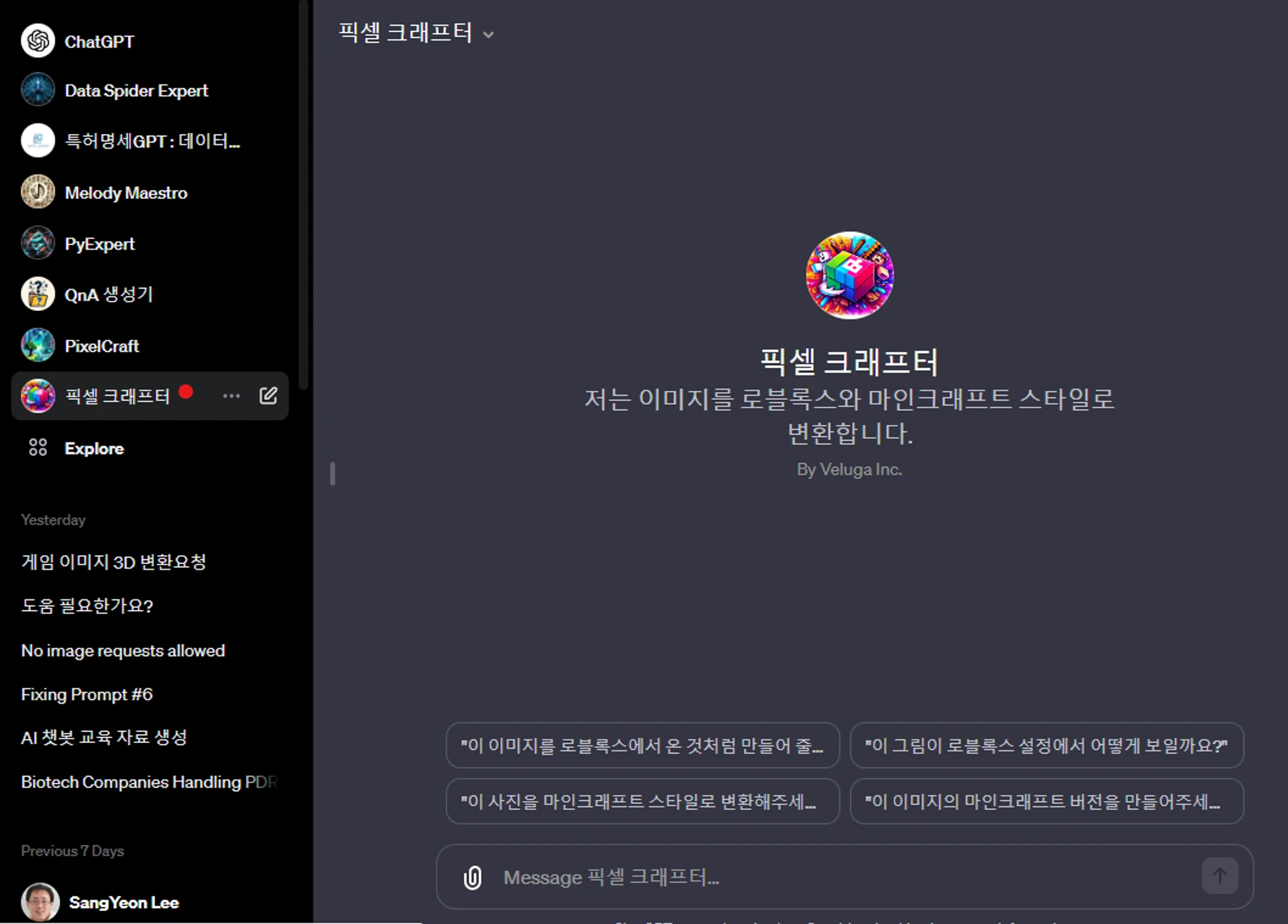Attach a file with the paperclip icon
This screenshot has height=924, width=1288.
pos(473,877)
